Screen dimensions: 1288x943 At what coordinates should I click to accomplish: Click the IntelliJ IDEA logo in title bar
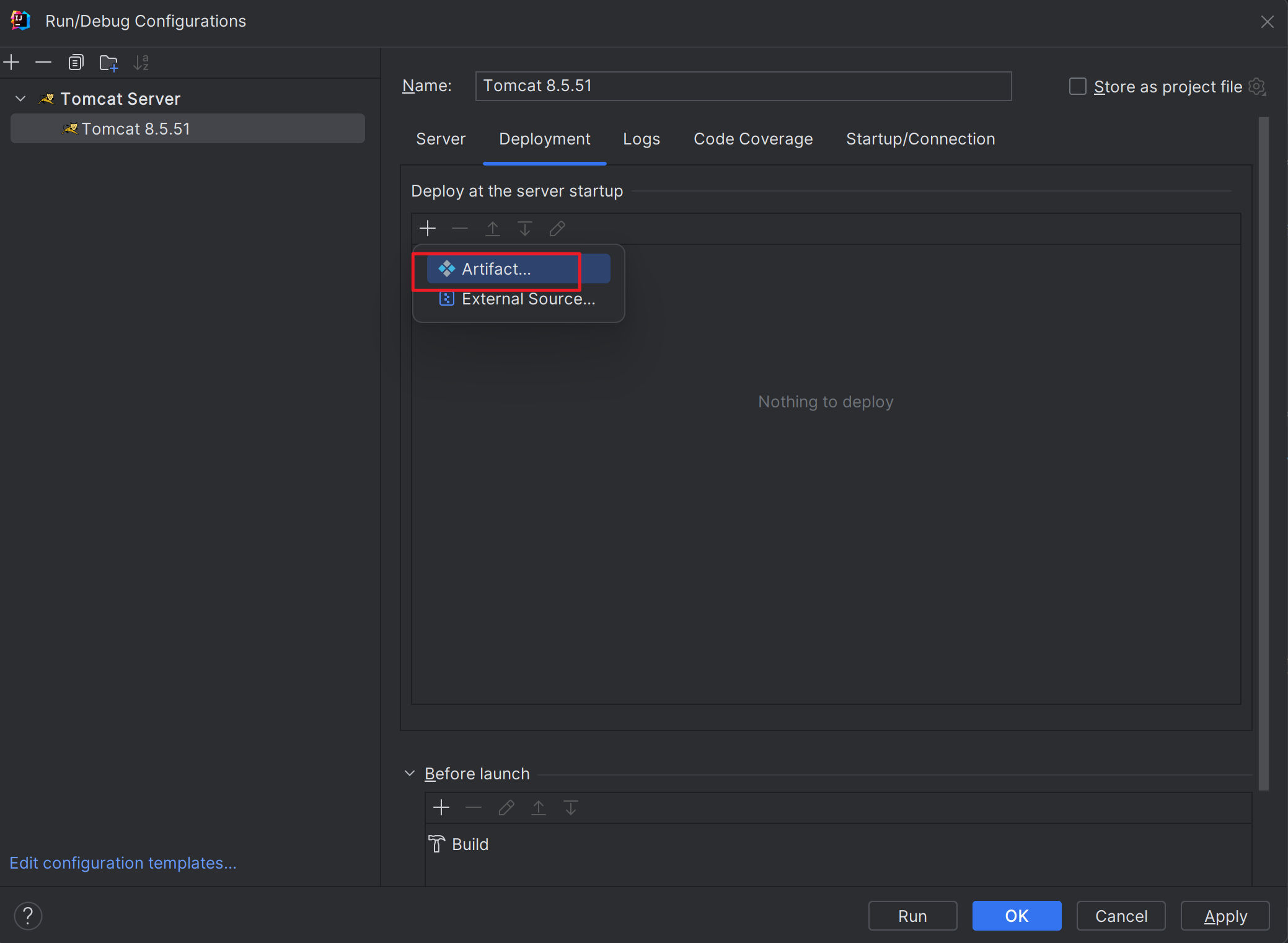point(20,20)
